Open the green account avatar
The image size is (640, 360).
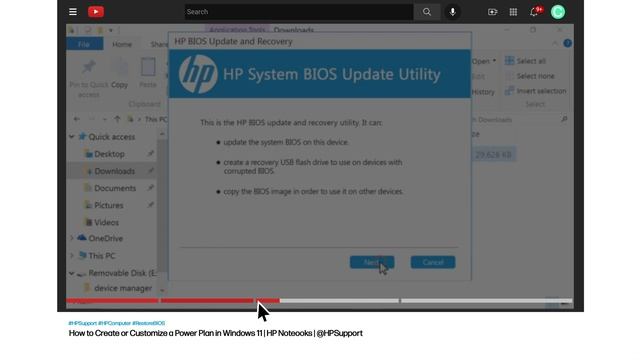[x=558, y=12]
